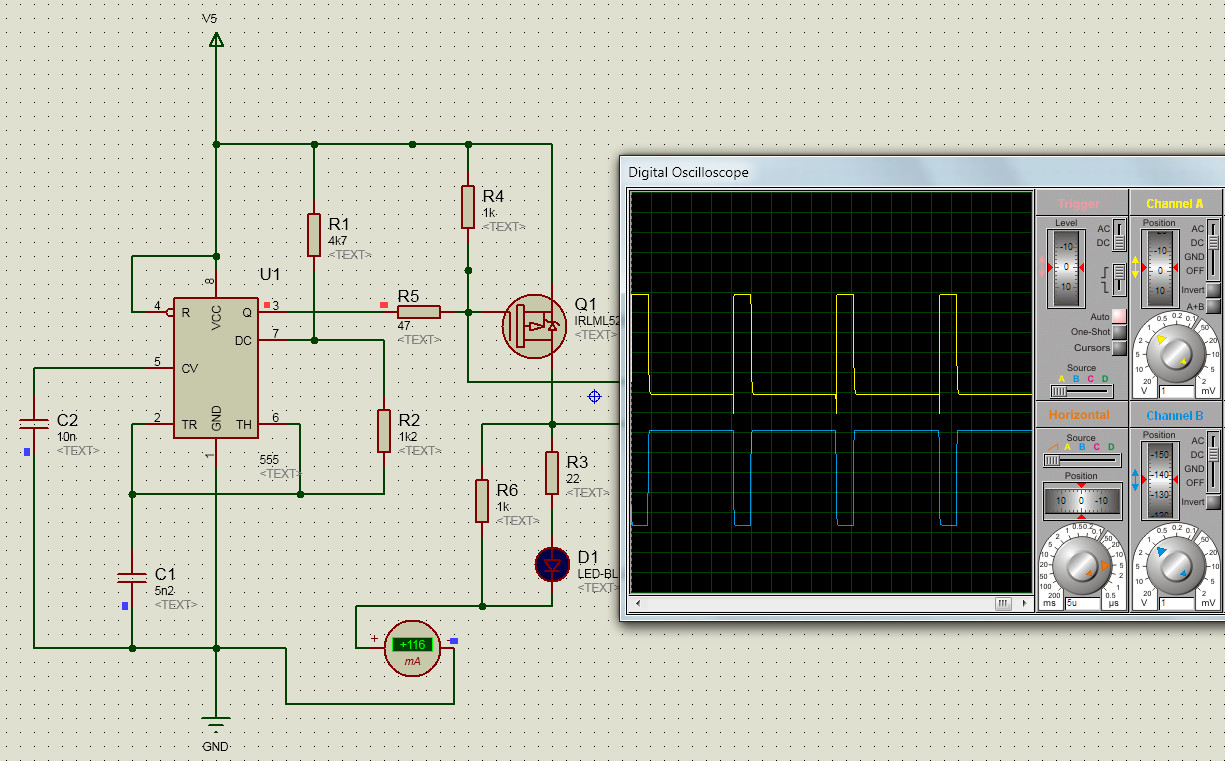The image size is (1225, 761).
Task: Click the mA ammeter instrument
Action: tap(412, 649)
